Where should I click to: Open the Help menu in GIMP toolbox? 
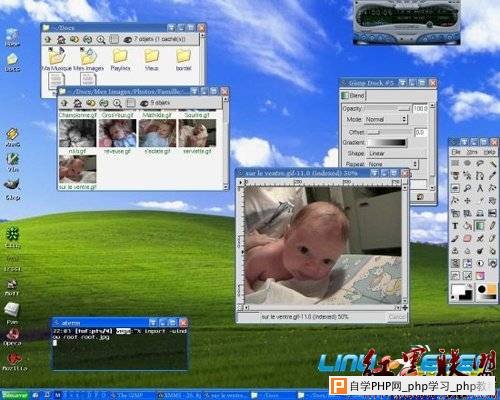(489, 152)
